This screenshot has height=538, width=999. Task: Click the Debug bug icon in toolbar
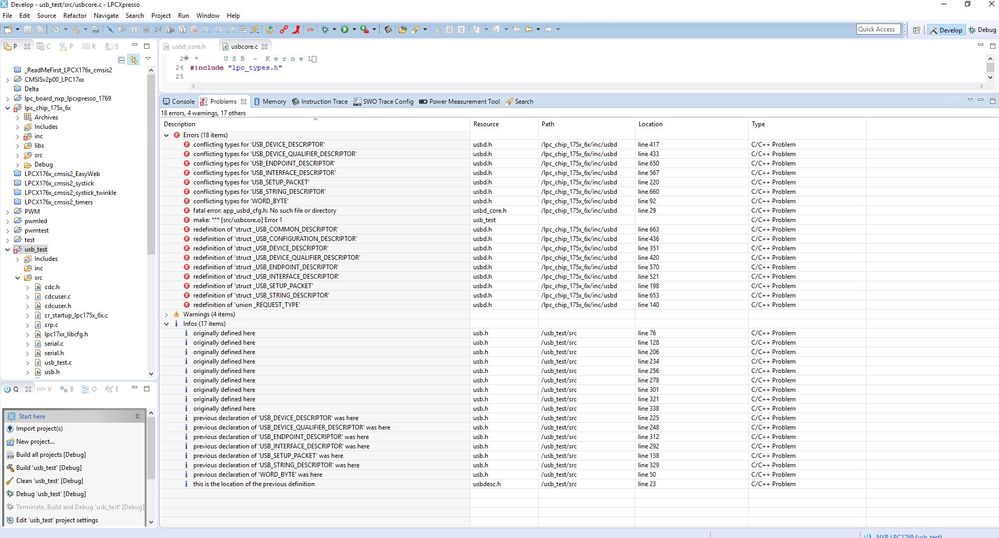[x=325, y=29]
